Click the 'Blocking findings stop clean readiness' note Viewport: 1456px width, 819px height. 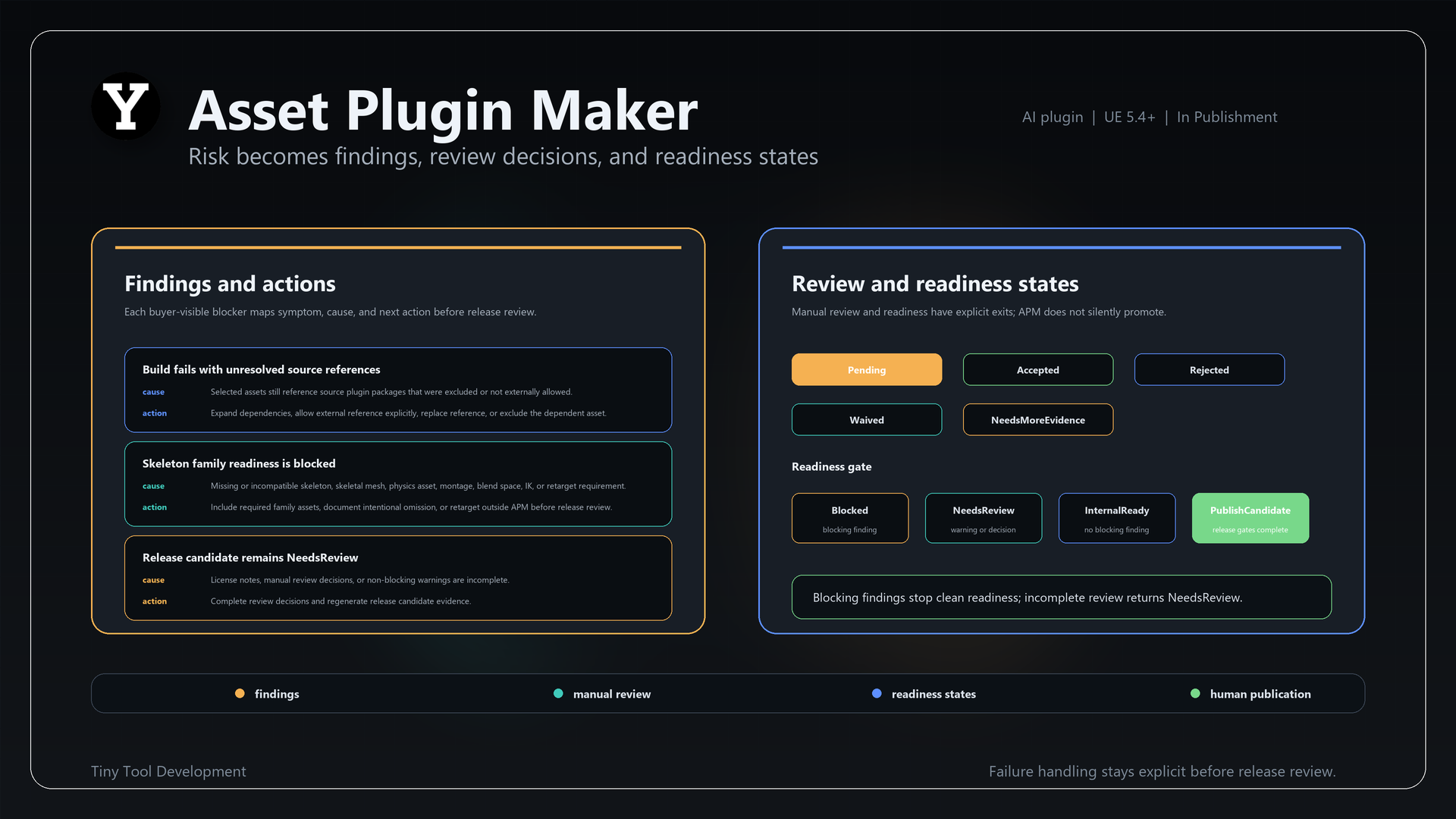tap(1062, 597)
